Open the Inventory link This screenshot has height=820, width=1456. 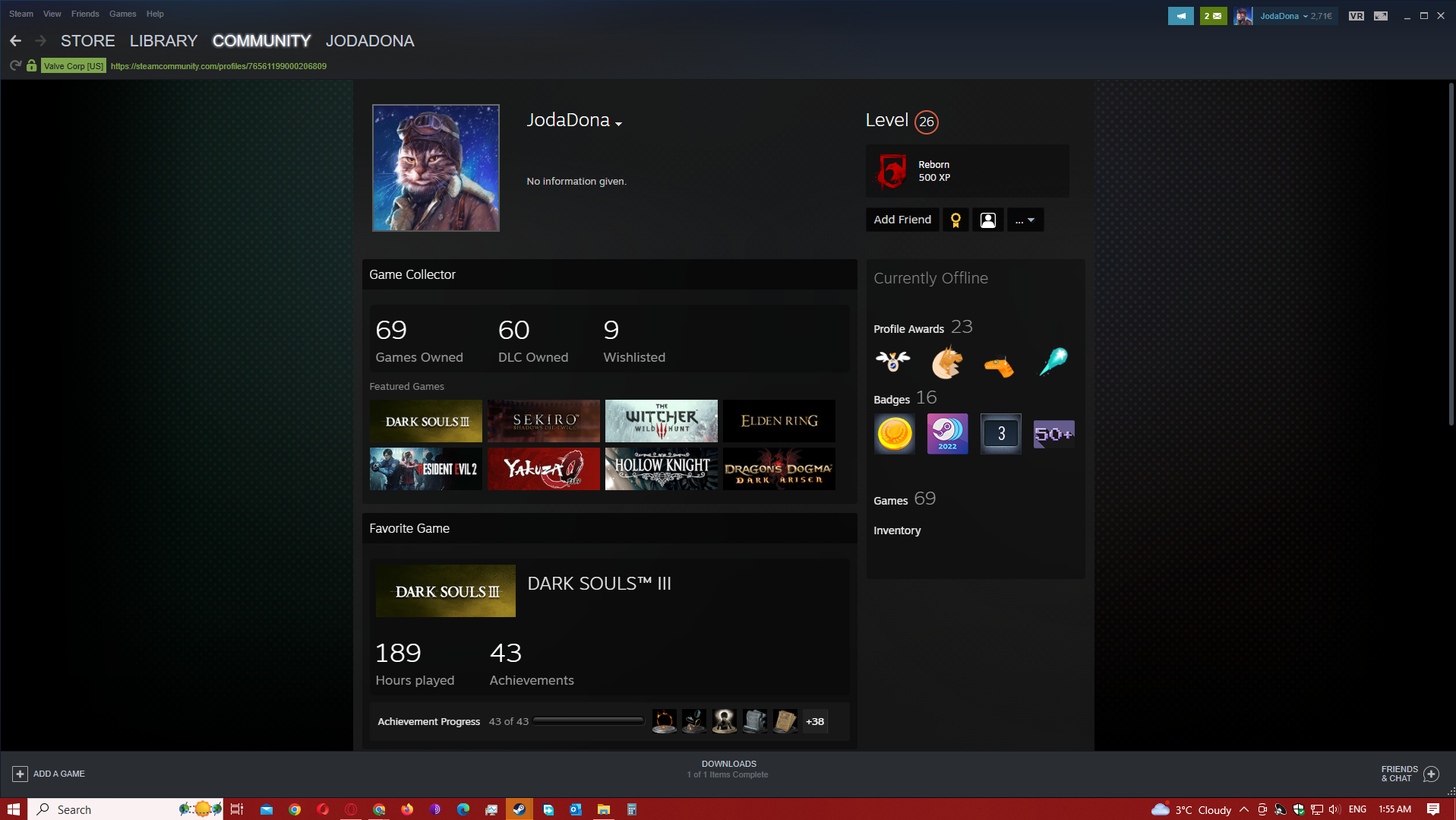(x=897, y=530)
